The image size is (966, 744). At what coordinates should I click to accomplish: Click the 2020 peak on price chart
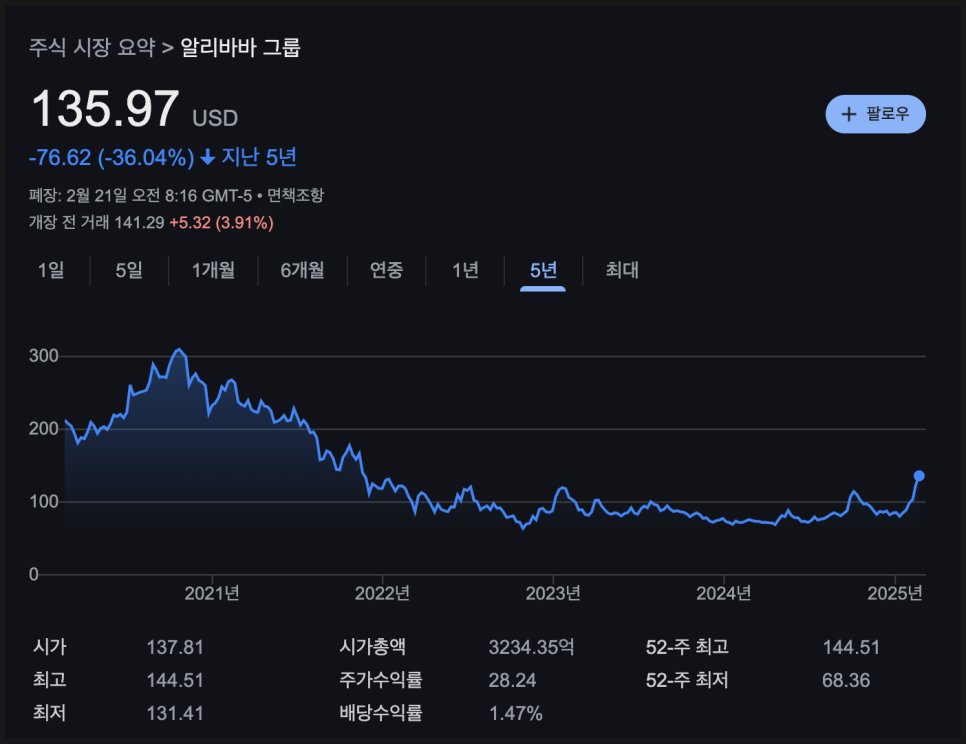click(179, 350)
